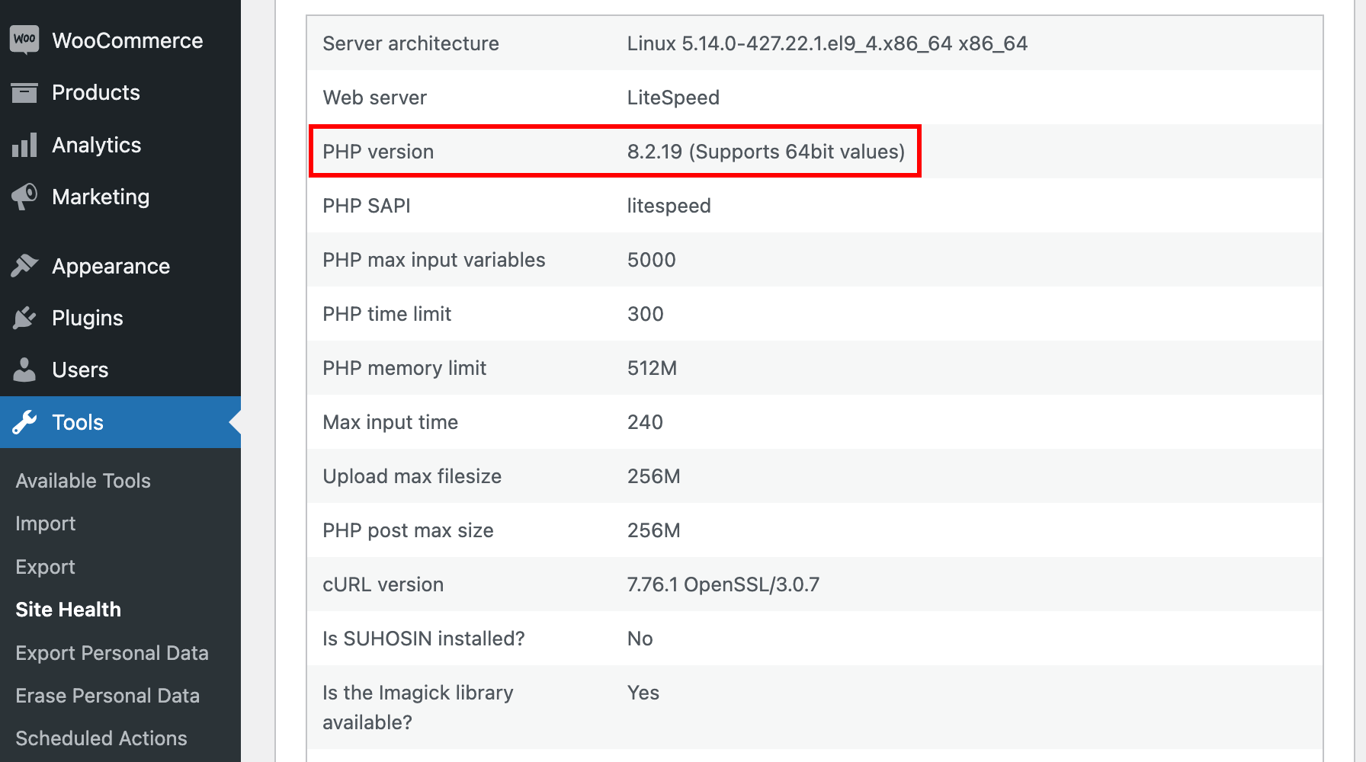Select the Plugins plug icon
Viewport: 1366px width, 762px height.
(x=25, y=317)
